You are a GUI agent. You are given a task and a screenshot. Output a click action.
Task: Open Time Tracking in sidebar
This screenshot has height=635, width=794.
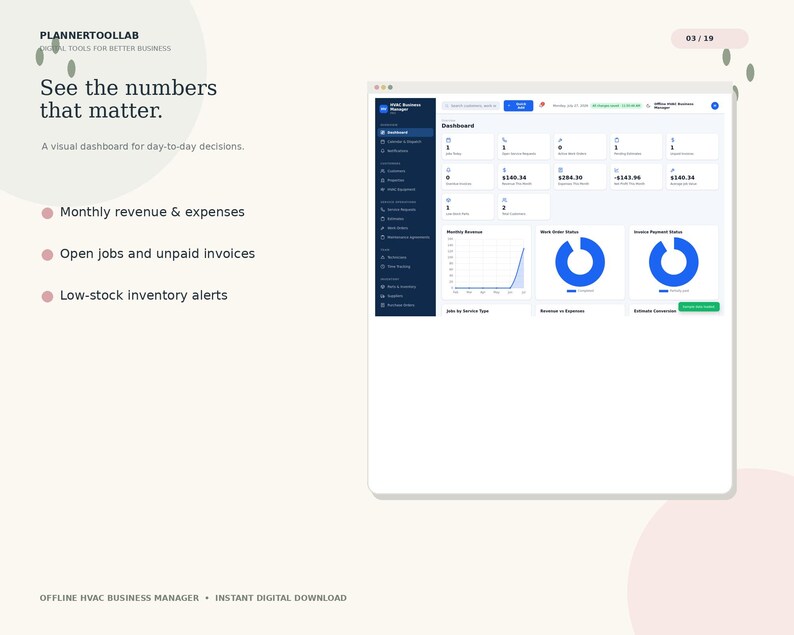pos(405,266)
